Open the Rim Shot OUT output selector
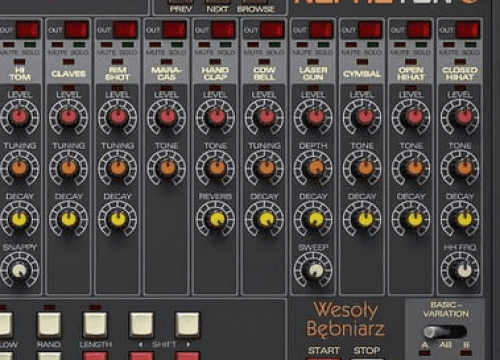The width and height of the screenshot is (500, 360). pos(126,30)
